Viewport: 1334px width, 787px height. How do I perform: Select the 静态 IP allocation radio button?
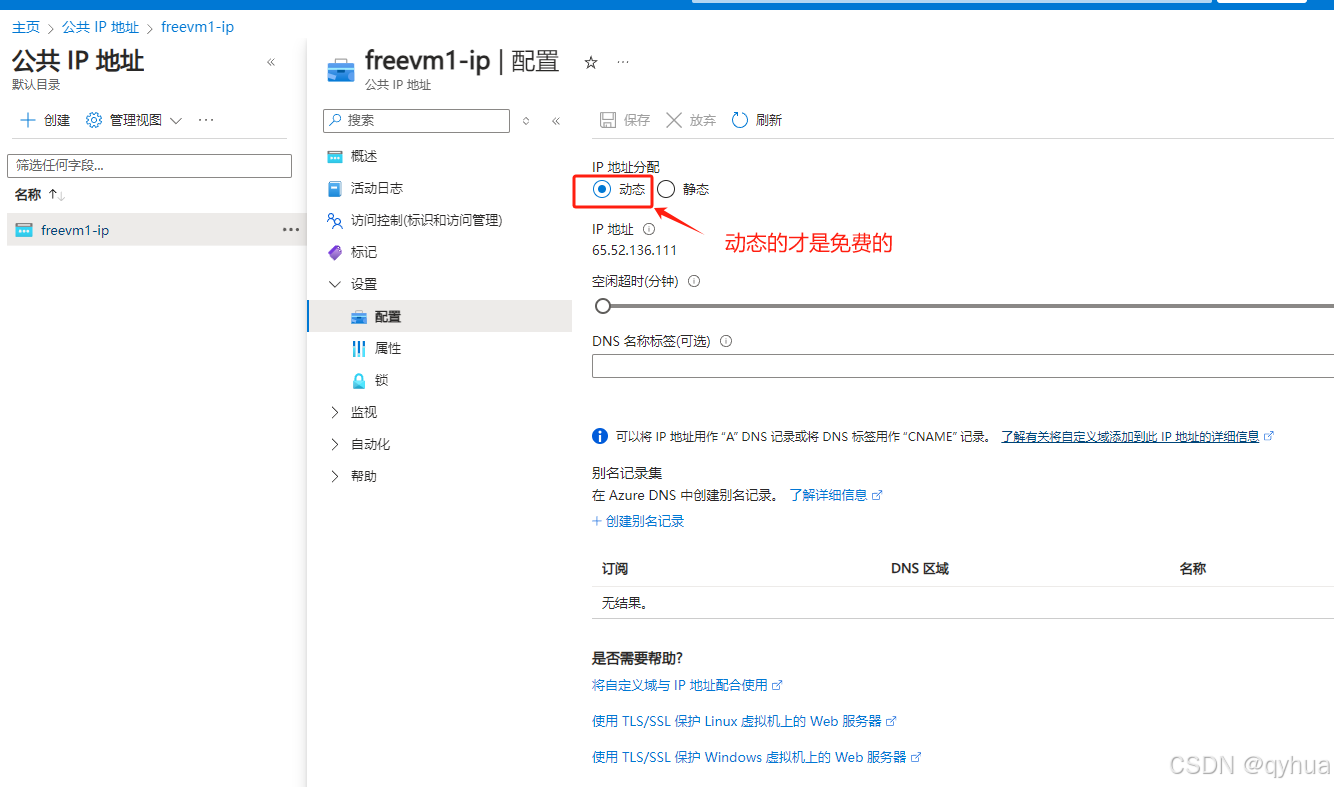(666, 189)
